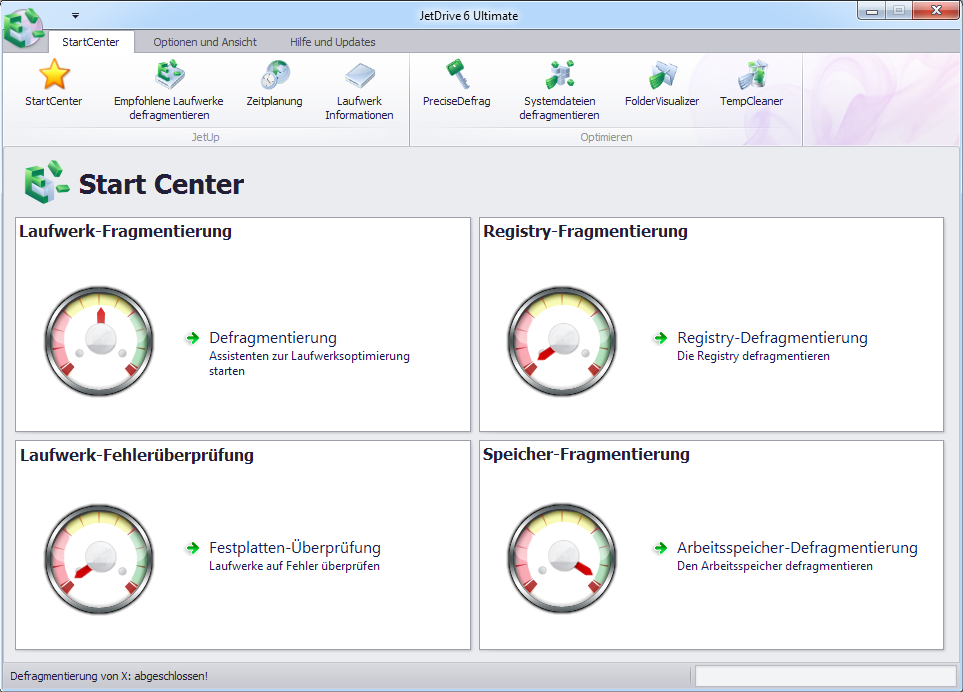This screenshot has width=963, height=692.
Task: Click green arrow beside Defragmentierung
Action: tap(193, 338)
